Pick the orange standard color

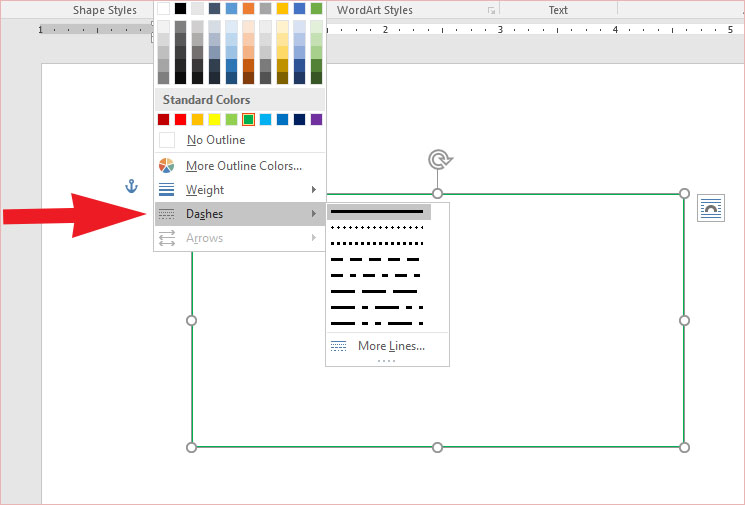click(x=198, y=119)
